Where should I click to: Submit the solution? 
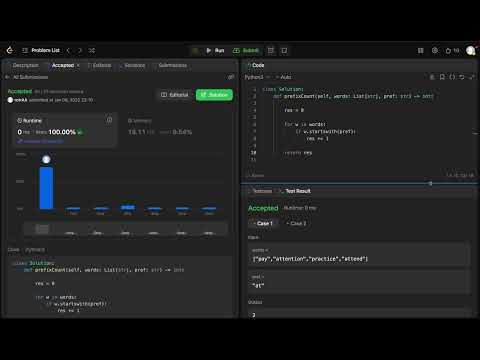click(246, 50)
